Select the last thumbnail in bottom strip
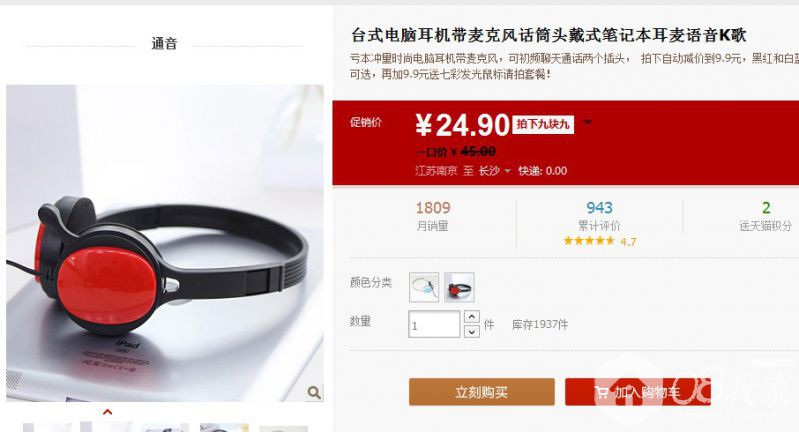This screenshot has height=432, width=799. (283, 428)
